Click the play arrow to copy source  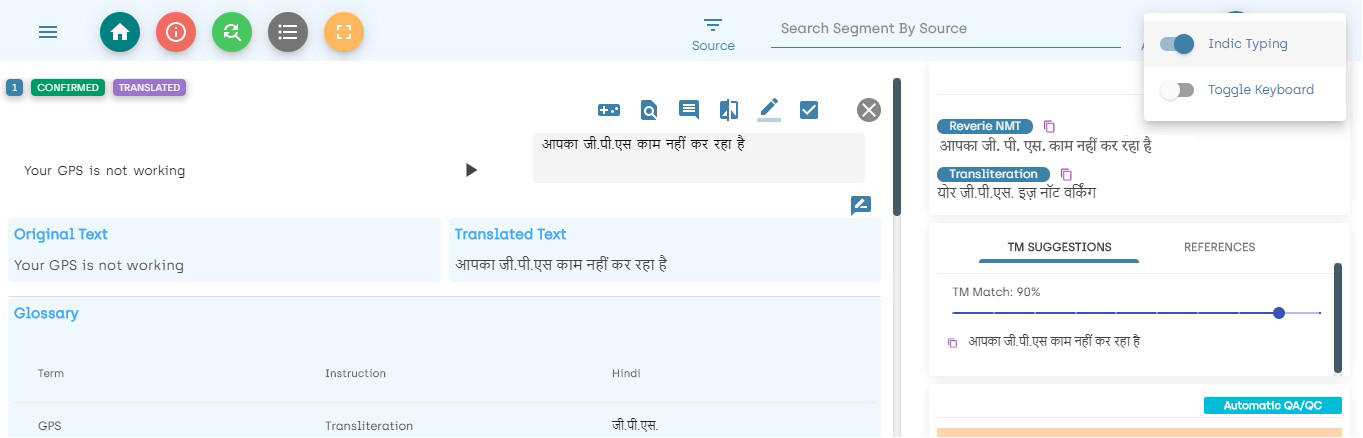471,170
